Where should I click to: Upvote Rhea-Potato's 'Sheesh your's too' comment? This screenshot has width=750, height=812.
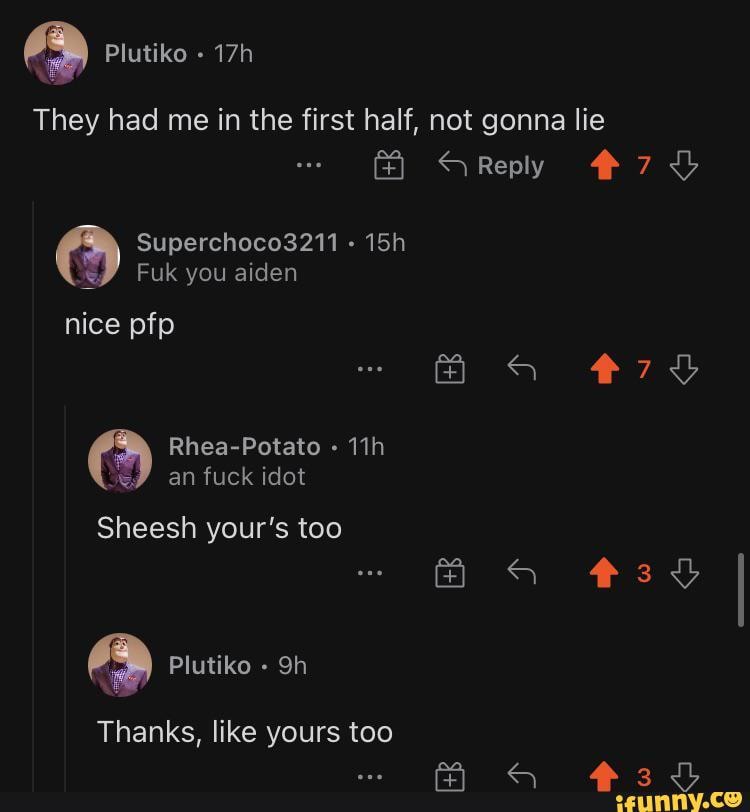point(604,572)
